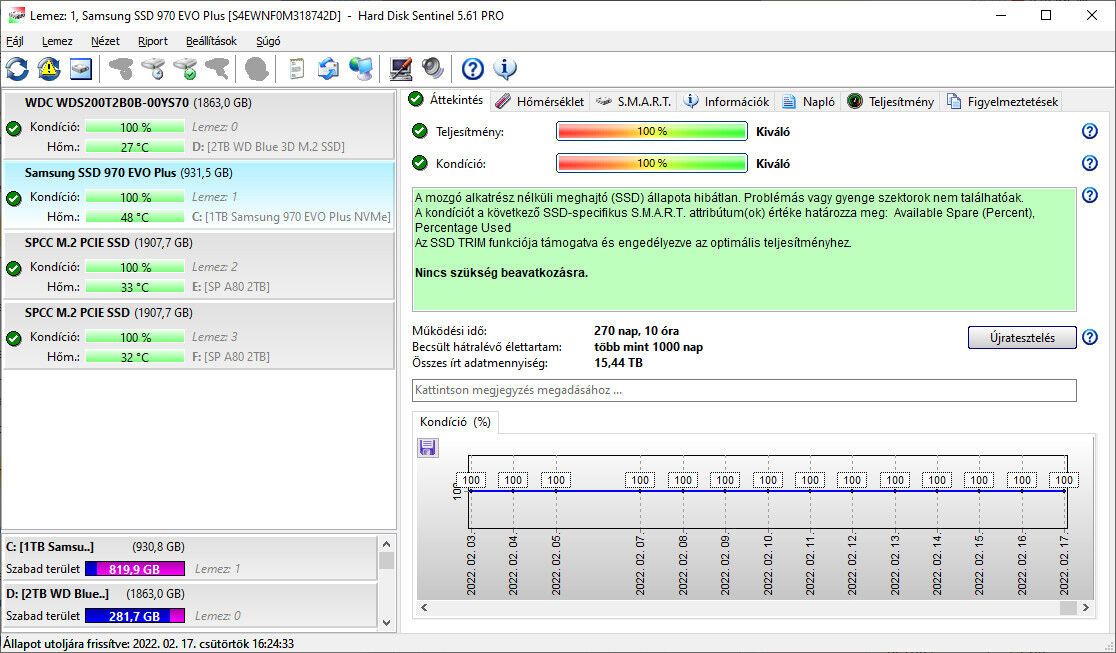Click the 2022. 02. 17. data point label

[x=1064, y=480]
